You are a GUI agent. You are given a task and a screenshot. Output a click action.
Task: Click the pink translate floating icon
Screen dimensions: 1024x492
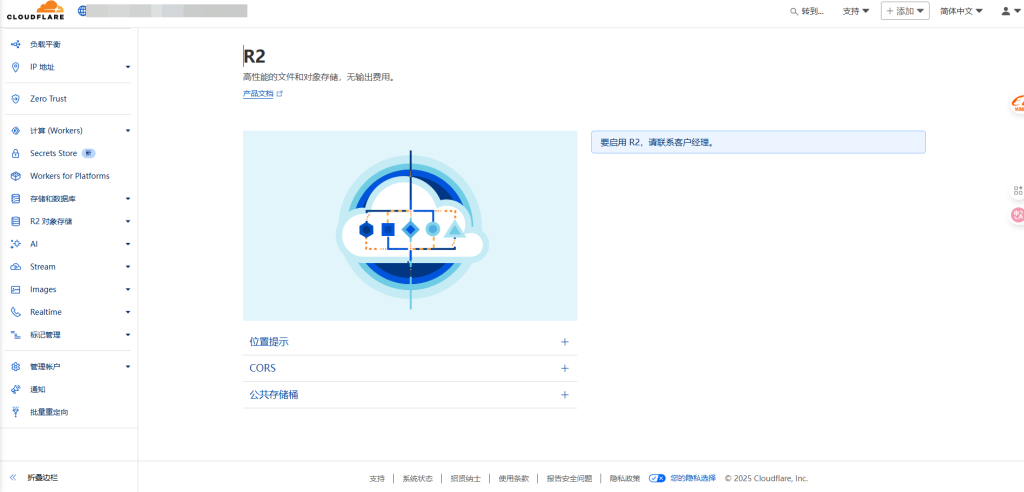pyautogui.click(x=1017, y=214)
